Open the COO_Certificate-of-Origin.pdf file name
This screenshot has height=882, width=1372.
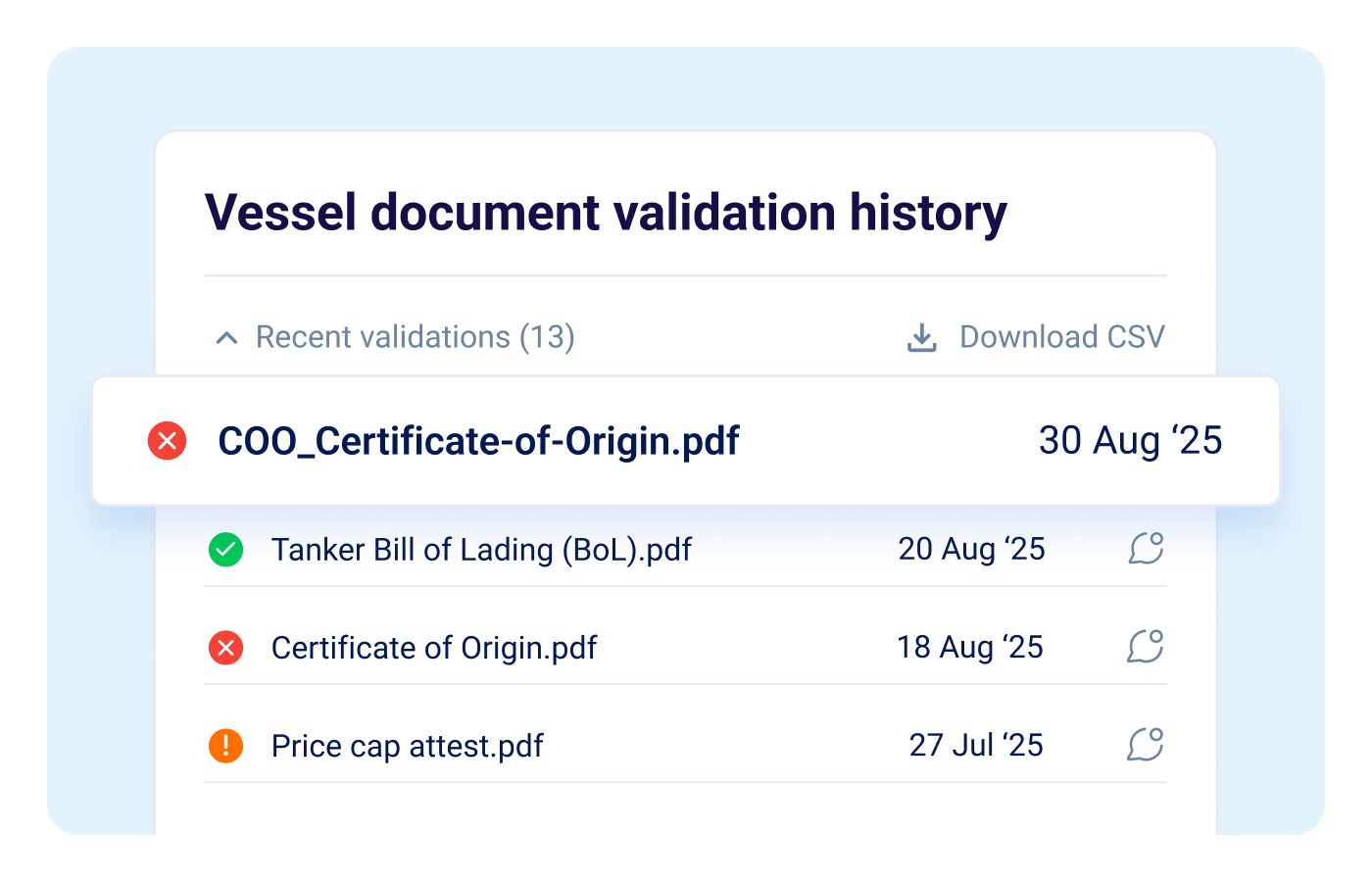478,441
